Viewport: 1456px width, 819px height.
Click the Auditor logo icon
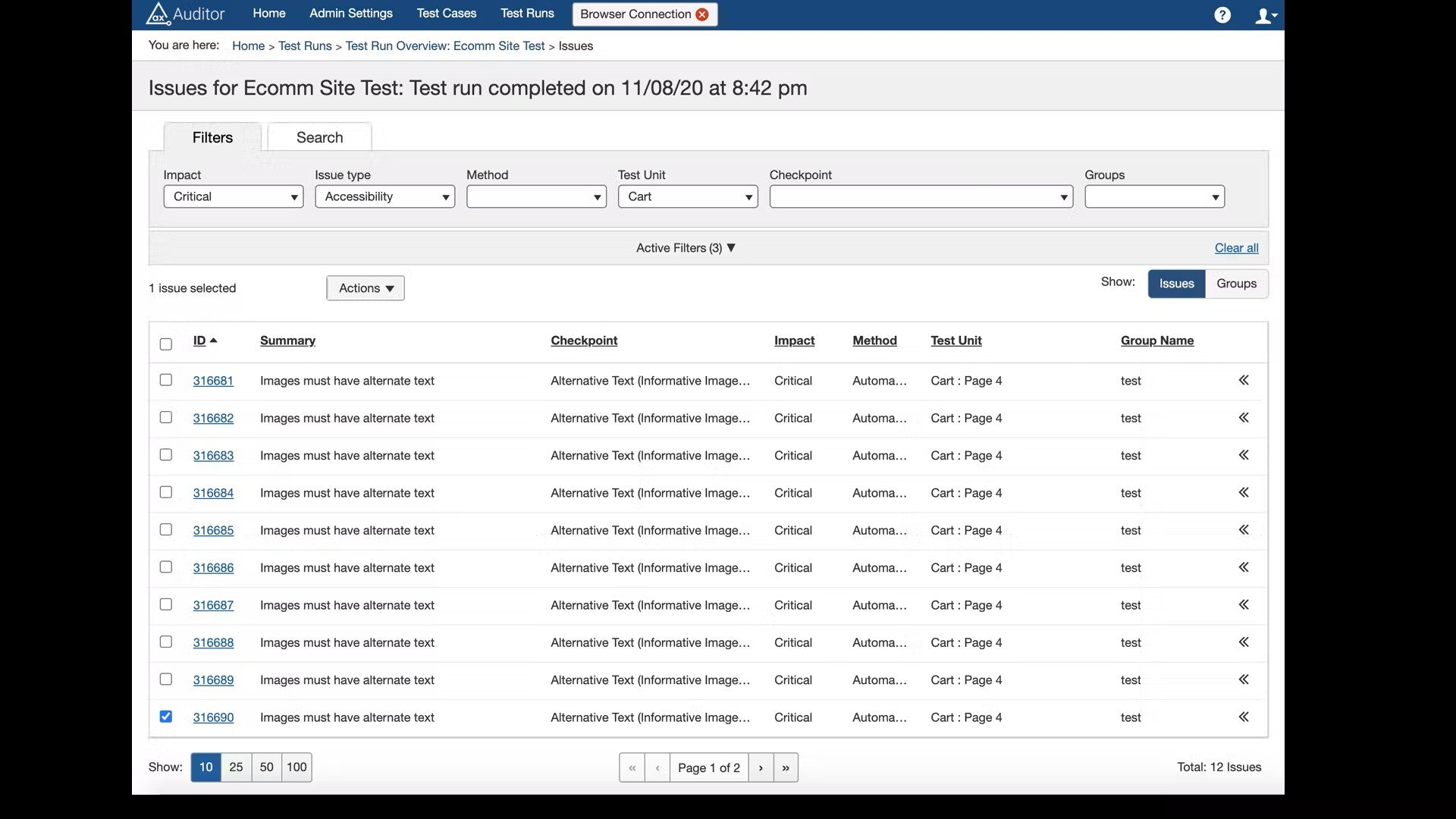tap(158, 14)
